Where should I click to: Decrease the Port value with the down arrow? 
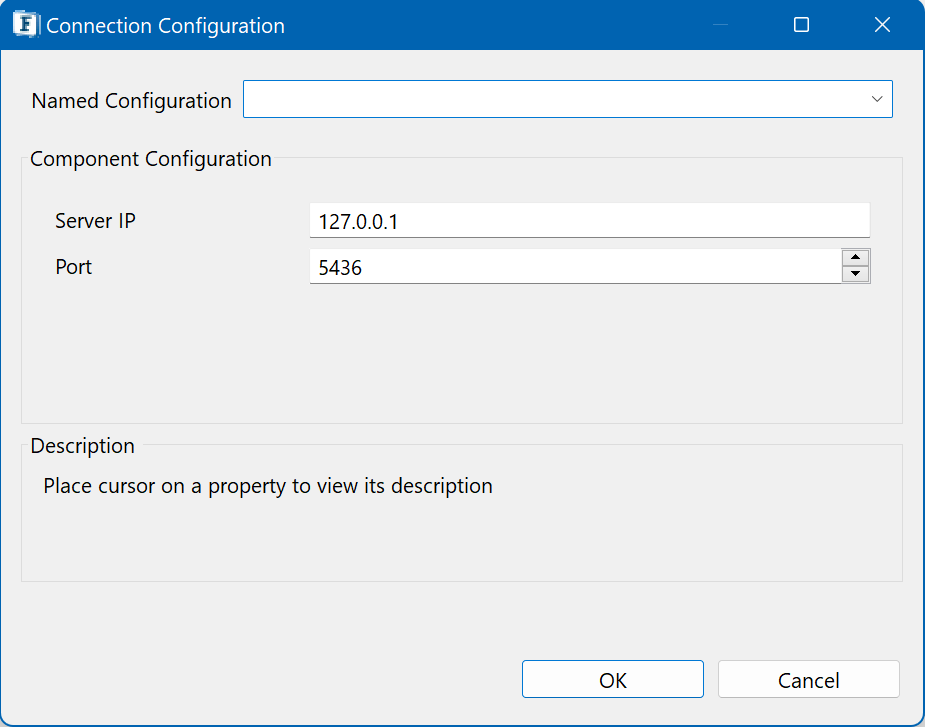click(856, 274)
